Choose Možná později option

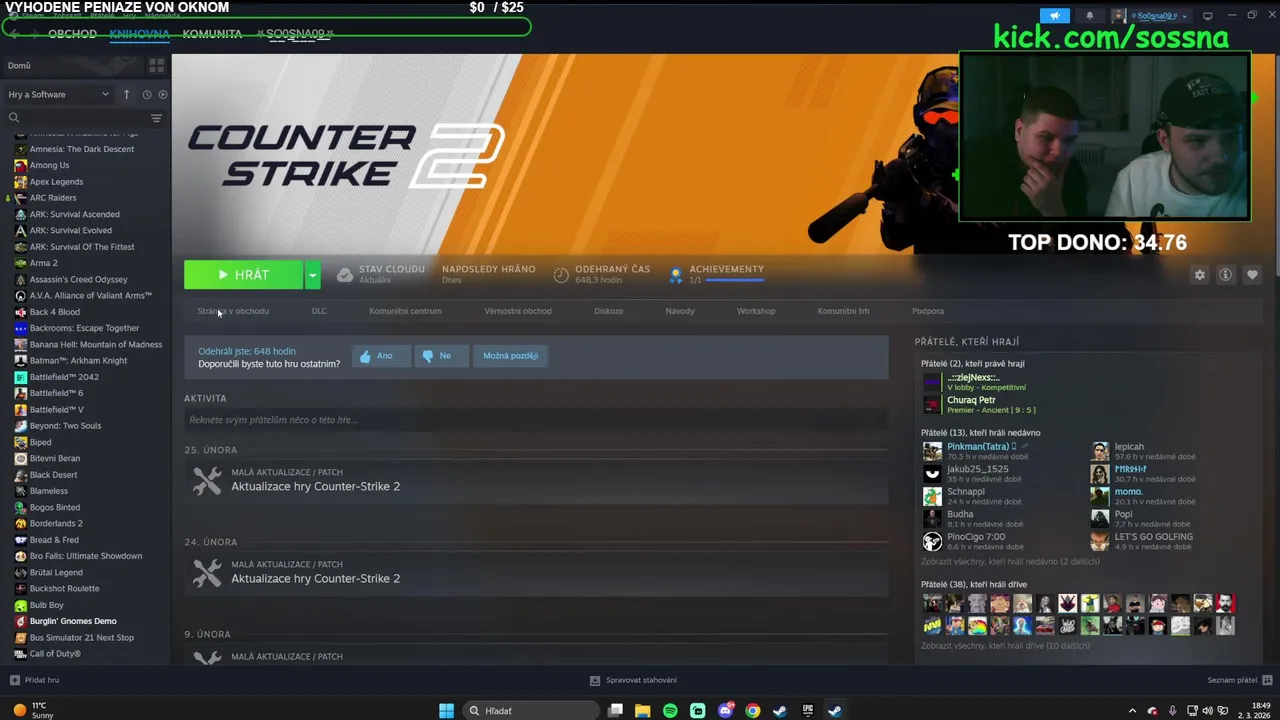coord(510,356)
